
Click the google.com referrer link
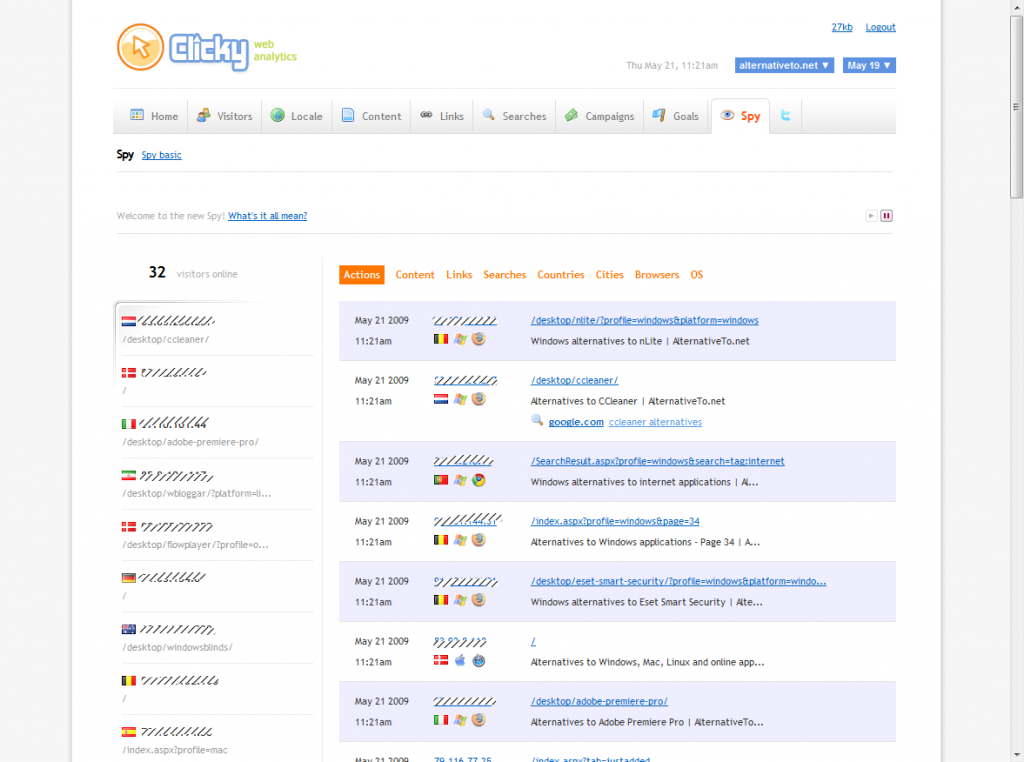576,422
